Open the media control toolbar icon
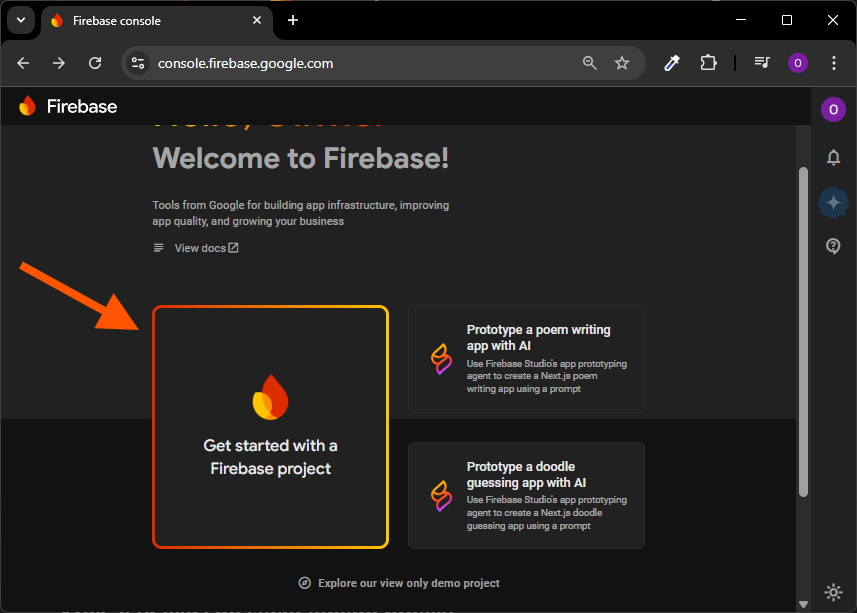Screen dimensions: 857x613 pos(762,63)
